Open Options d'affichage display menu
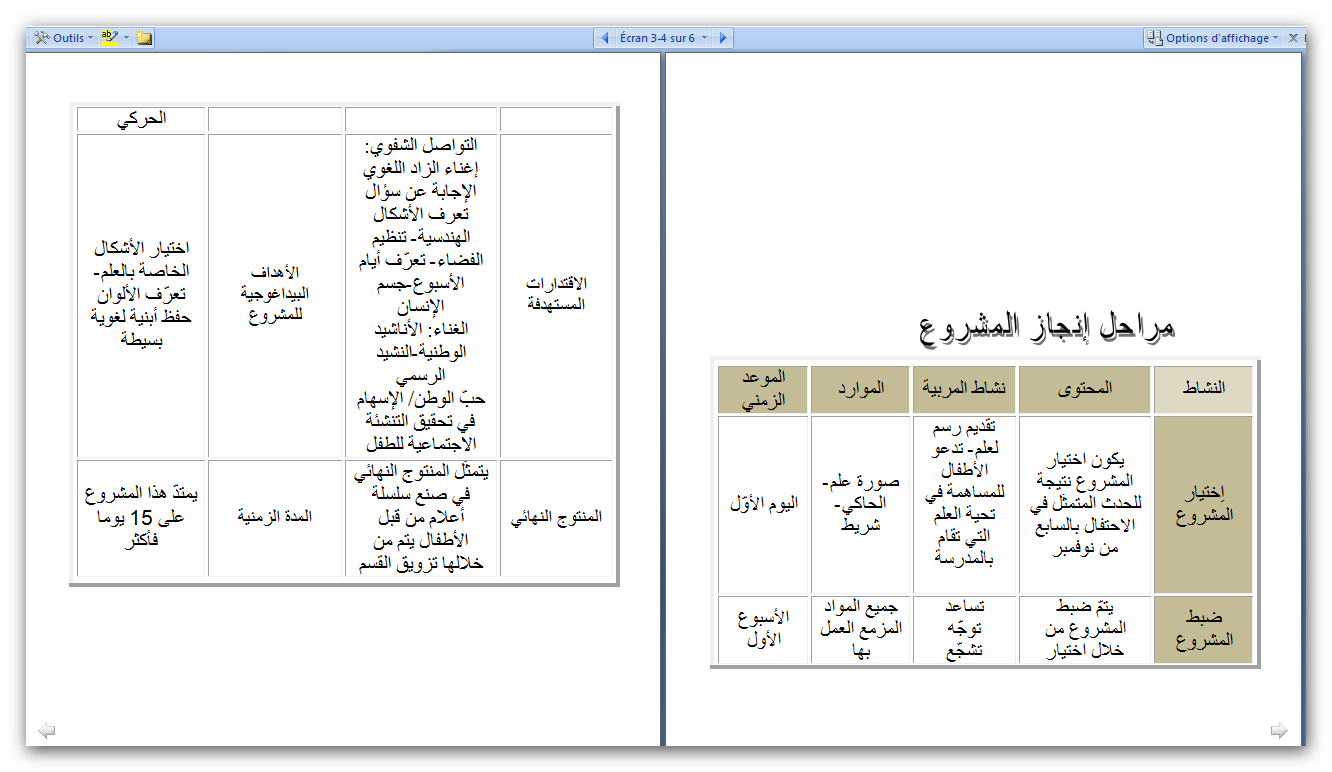The image size is (1332, 772). 1214,38
